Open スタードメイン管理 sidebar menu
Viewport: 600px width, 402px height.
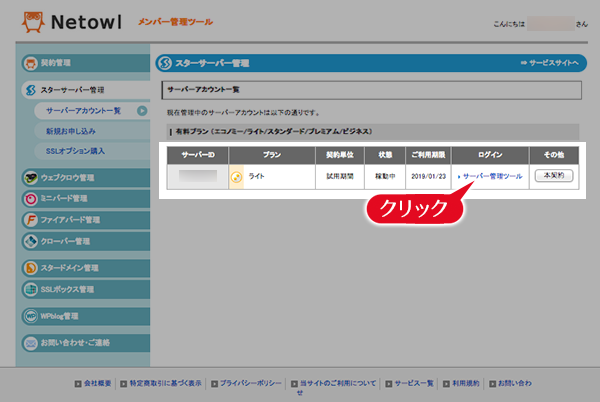click(86, 268)
